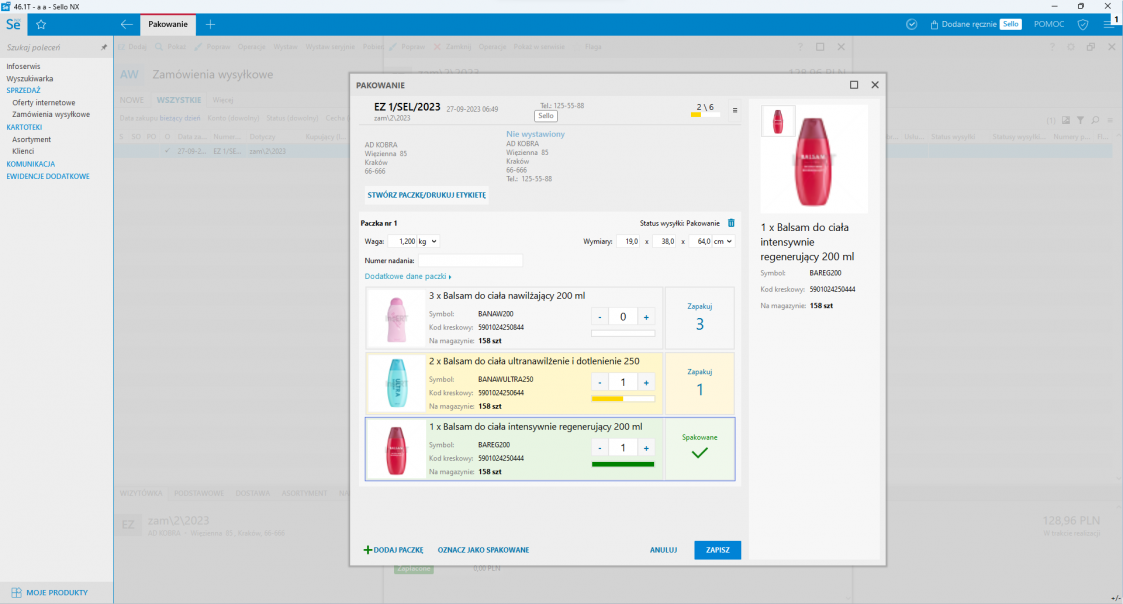
Task: Open the dimensions unit cm dropdown
Action: click(x=723, y=241)
